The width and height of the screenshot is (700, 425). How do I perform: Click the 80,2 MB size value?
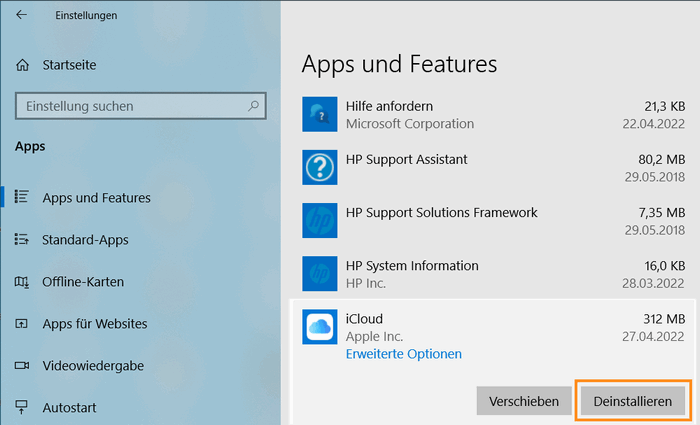click(662, 159)
